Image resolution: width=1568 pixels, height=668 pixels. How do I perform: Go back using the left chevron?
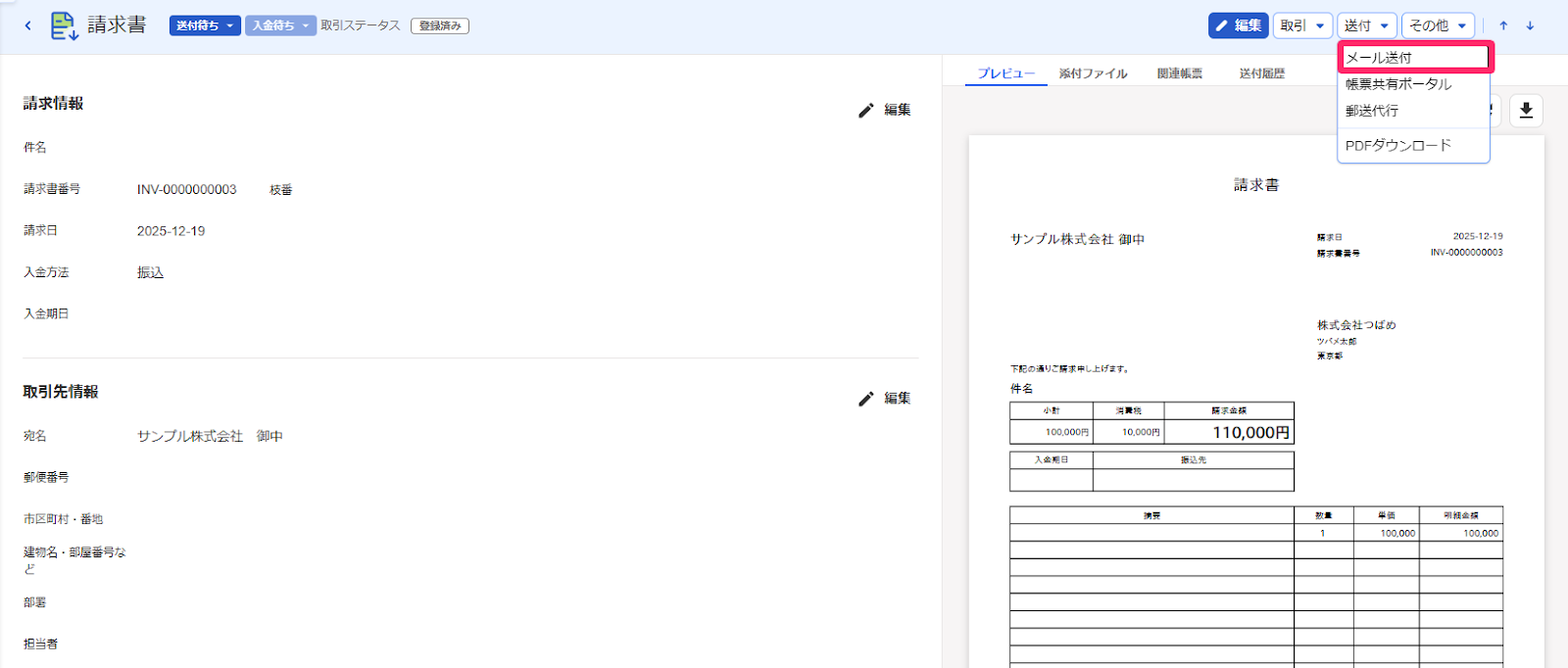click(x=27, y=25)
